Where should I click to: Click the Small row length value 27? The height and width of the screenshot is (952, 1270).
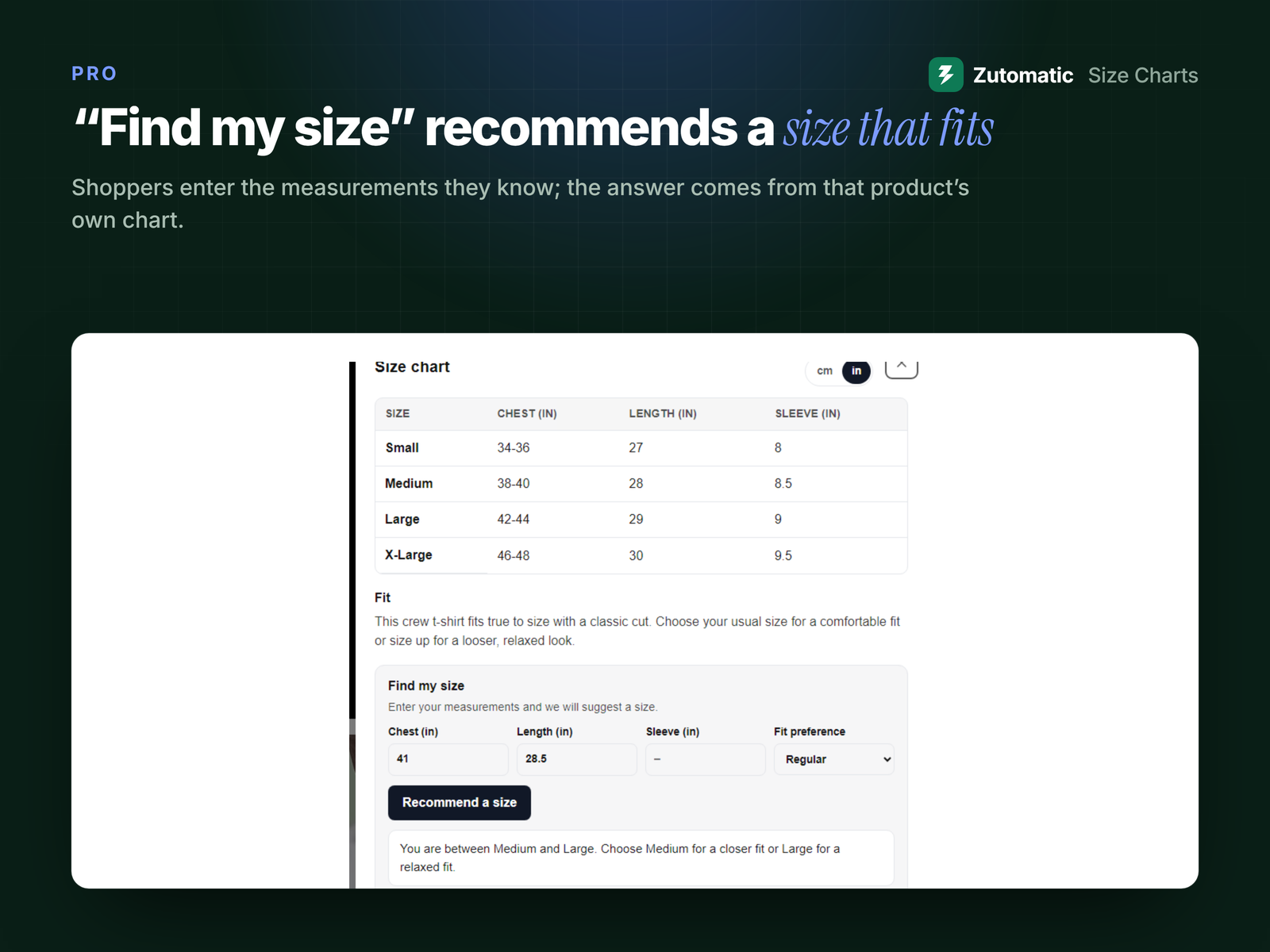[x=636, y=447]
